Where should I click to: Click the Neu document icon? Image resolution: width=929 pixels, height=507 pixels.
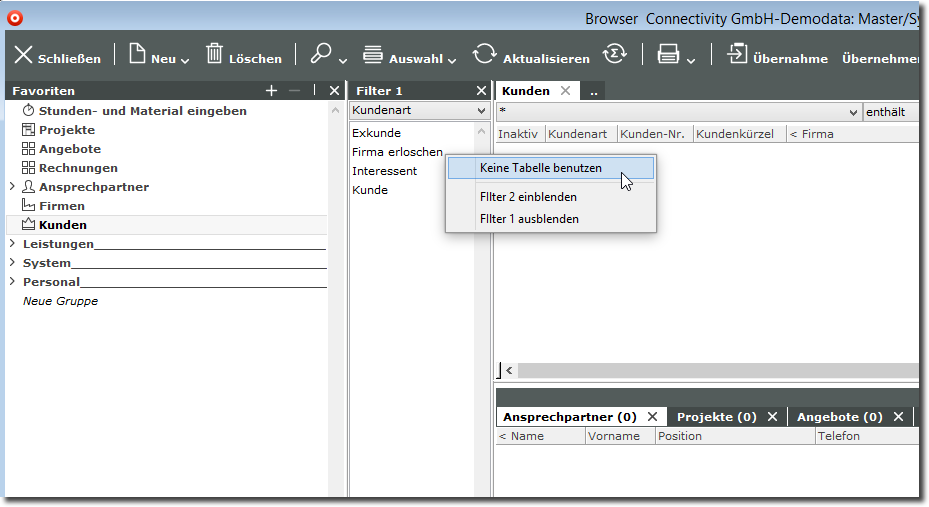[x=137, y=55]
